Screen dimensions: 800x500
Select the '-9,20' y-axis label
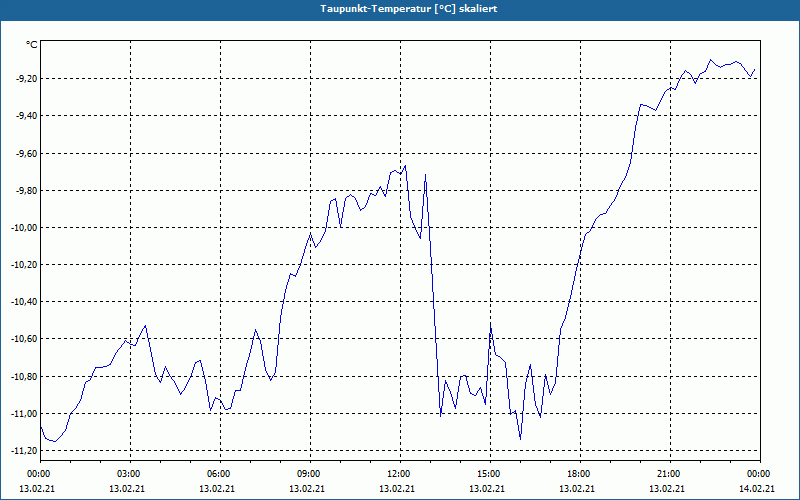pyautogui.click(x=26, y=79)
